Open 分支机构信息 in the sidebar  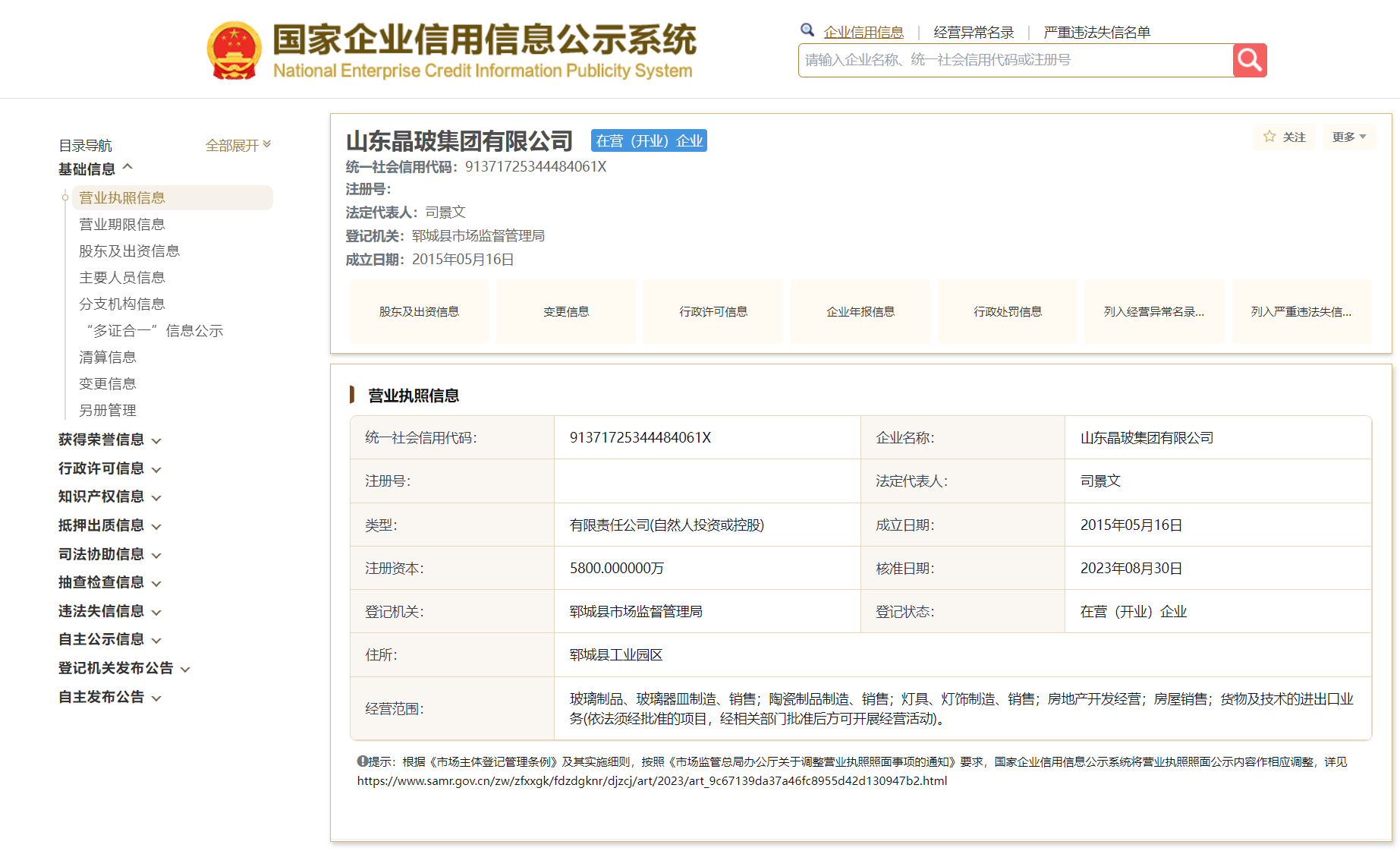[122, 304]
